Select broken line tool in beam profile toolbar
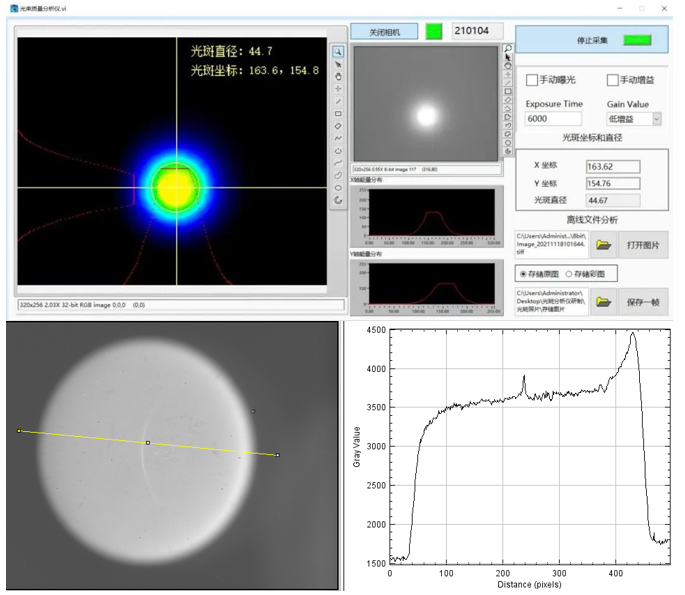This screenshot has width=685, height=595. click(338, 138)
